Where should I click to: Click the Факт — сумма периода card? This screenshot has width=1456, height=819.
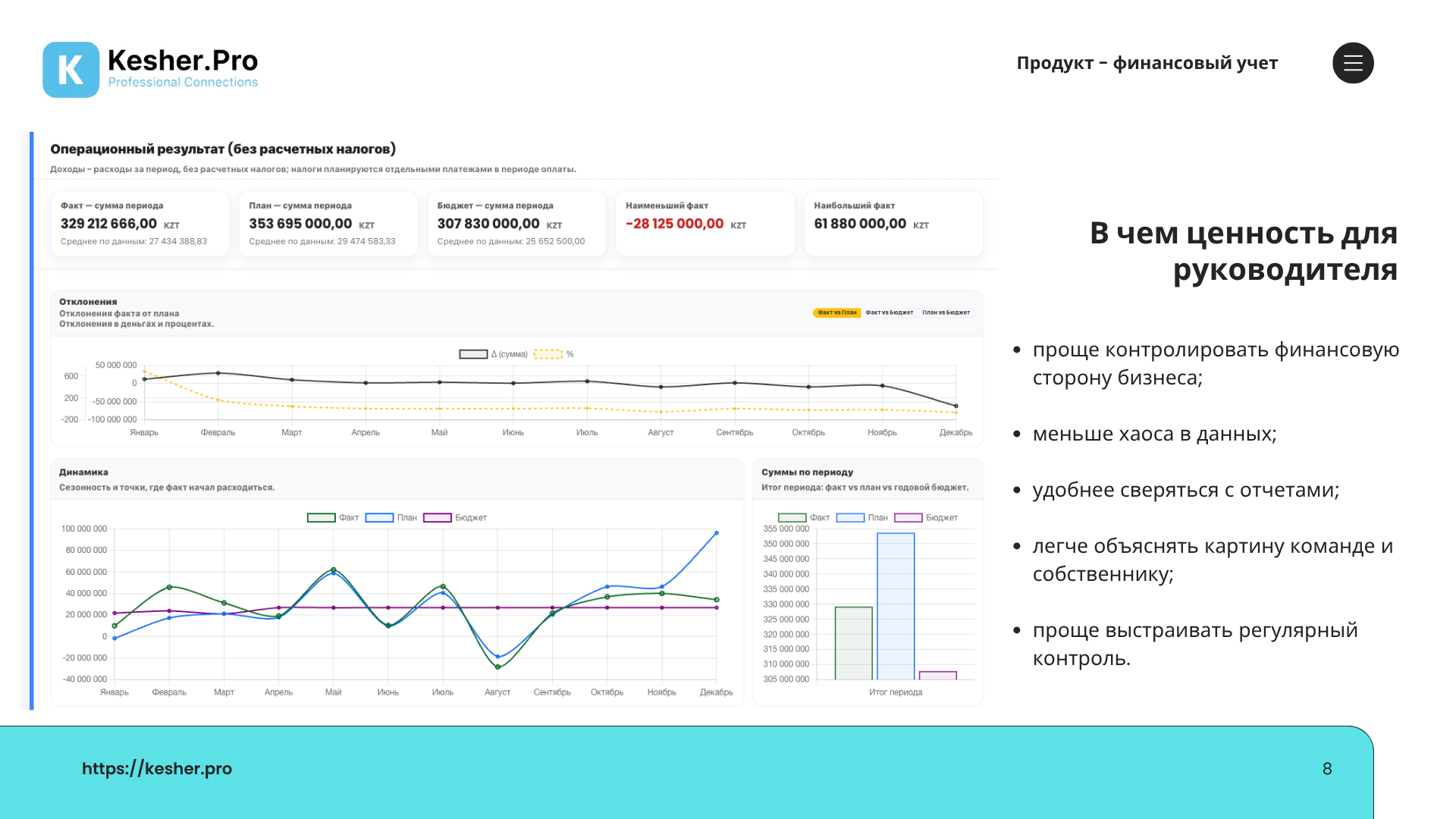click(140, 224)
